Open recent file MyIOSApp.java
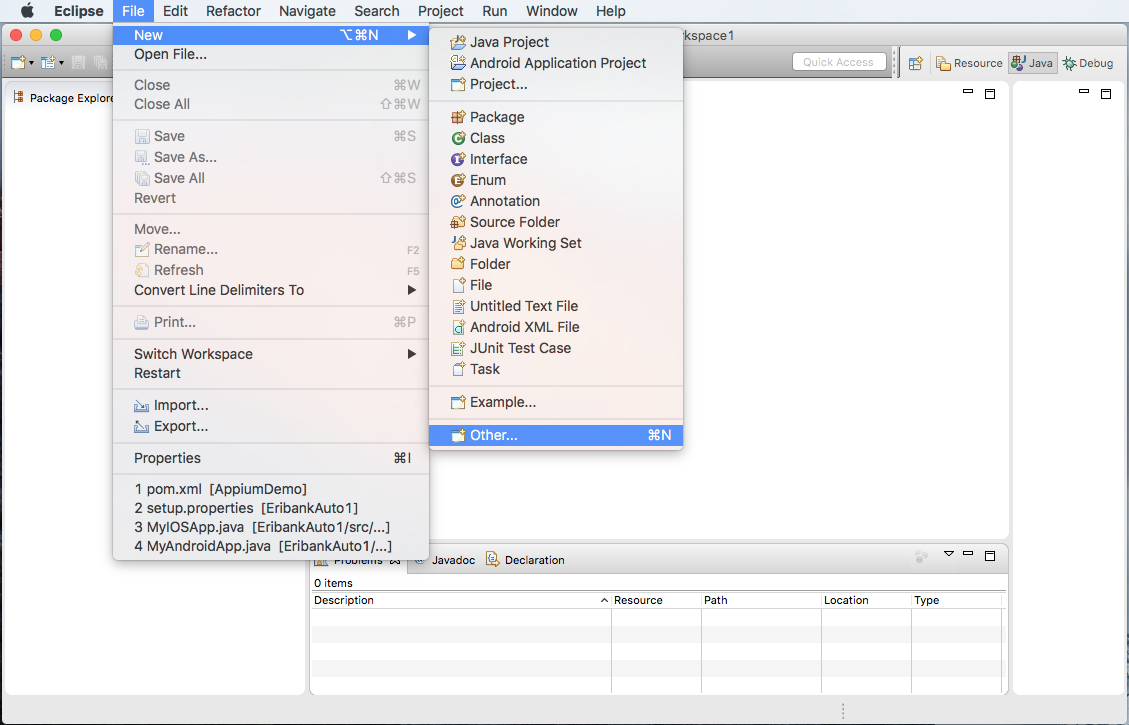The image size is (1129, 725). click(271, 528)
